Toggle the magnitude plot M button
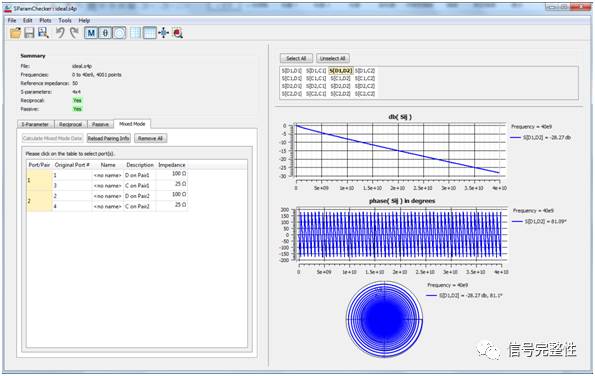 pos(91,33)
